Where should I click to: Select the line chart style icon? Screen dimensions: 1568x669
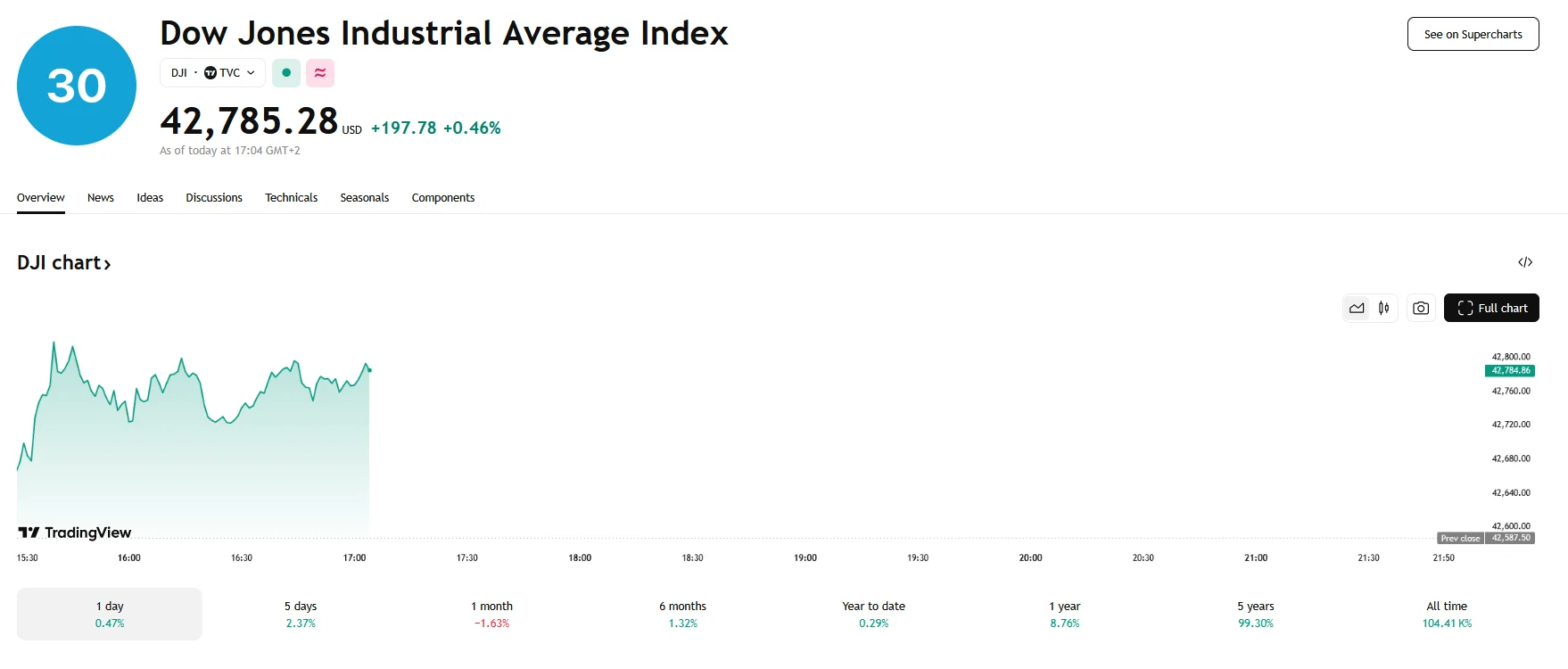(x=1357, y=308)
